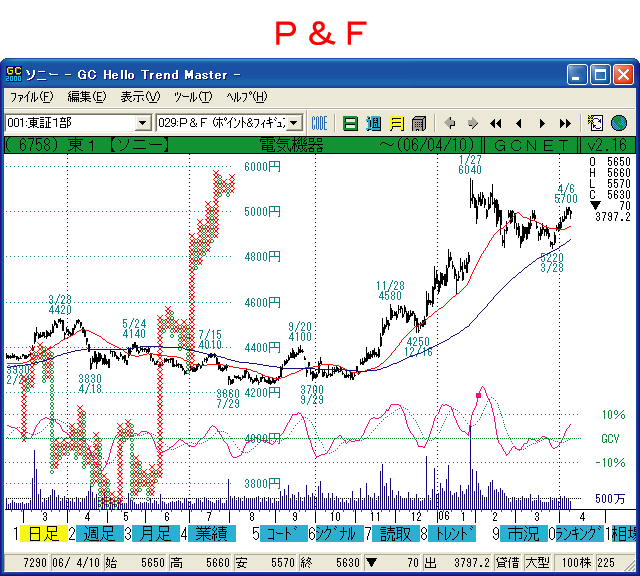Open the 001:東証1部 market dropdown arrow
Screen dimensions: 640x576
pyautogui.click(x=143, y=122)
